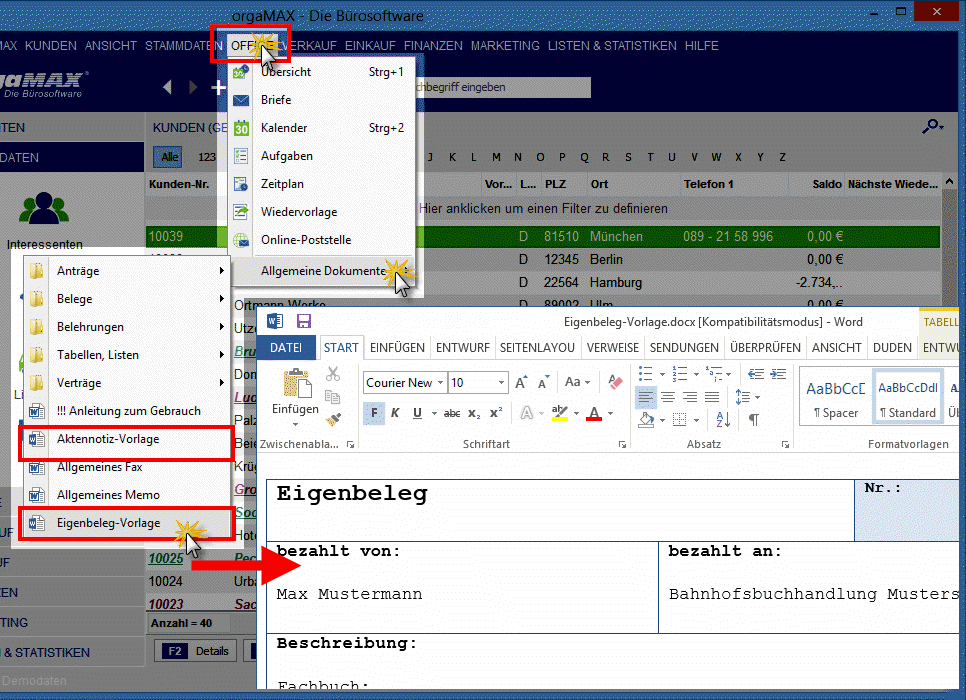Click the shading paint bucket button

[x=646, y=420]
